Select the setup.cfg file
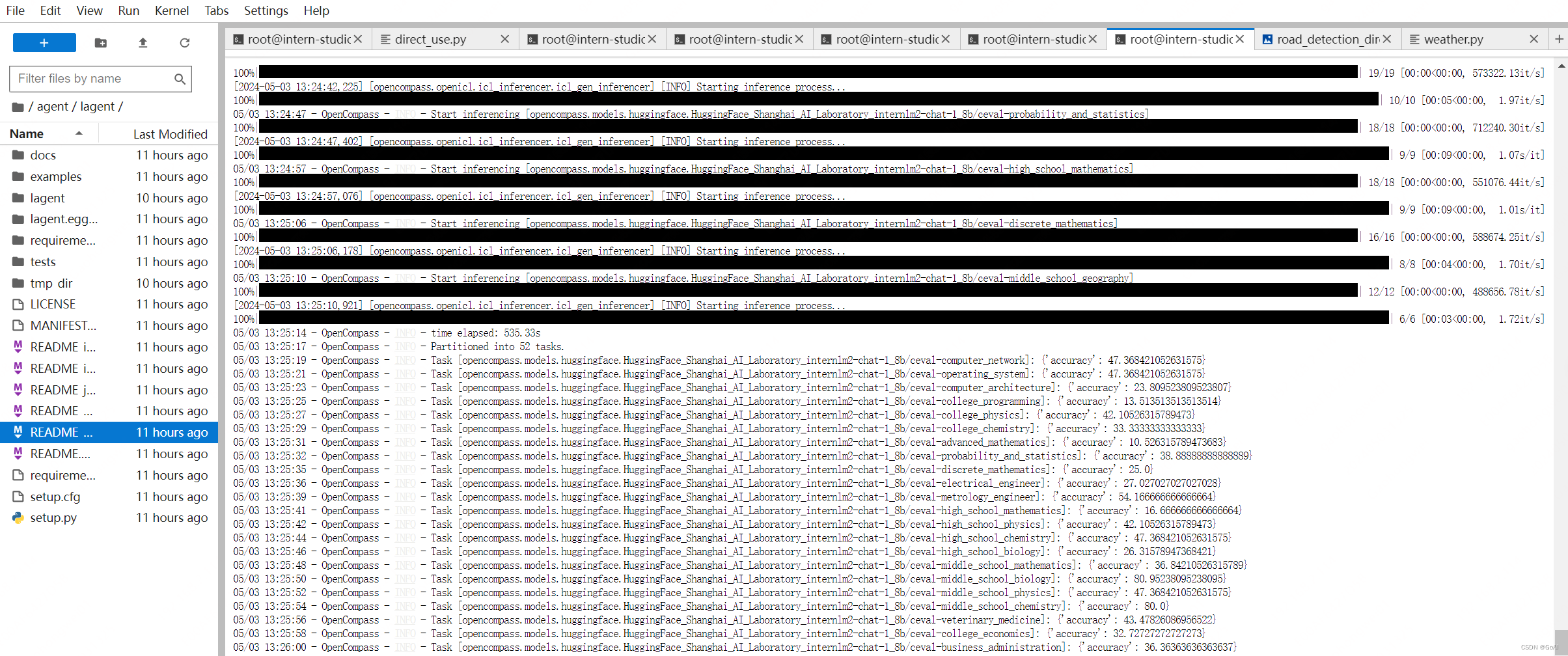 point(109,497)
